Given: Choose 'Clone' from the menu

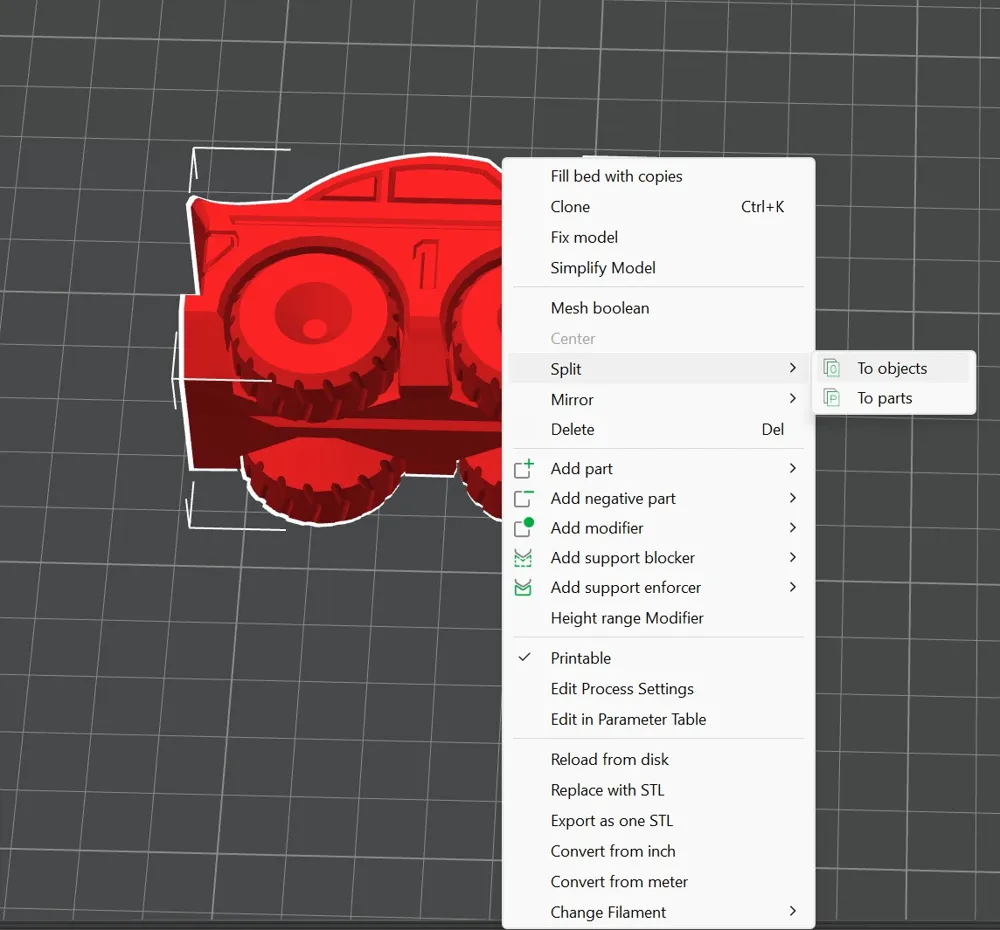Looking at the screenshot, I should click(570, 207).
